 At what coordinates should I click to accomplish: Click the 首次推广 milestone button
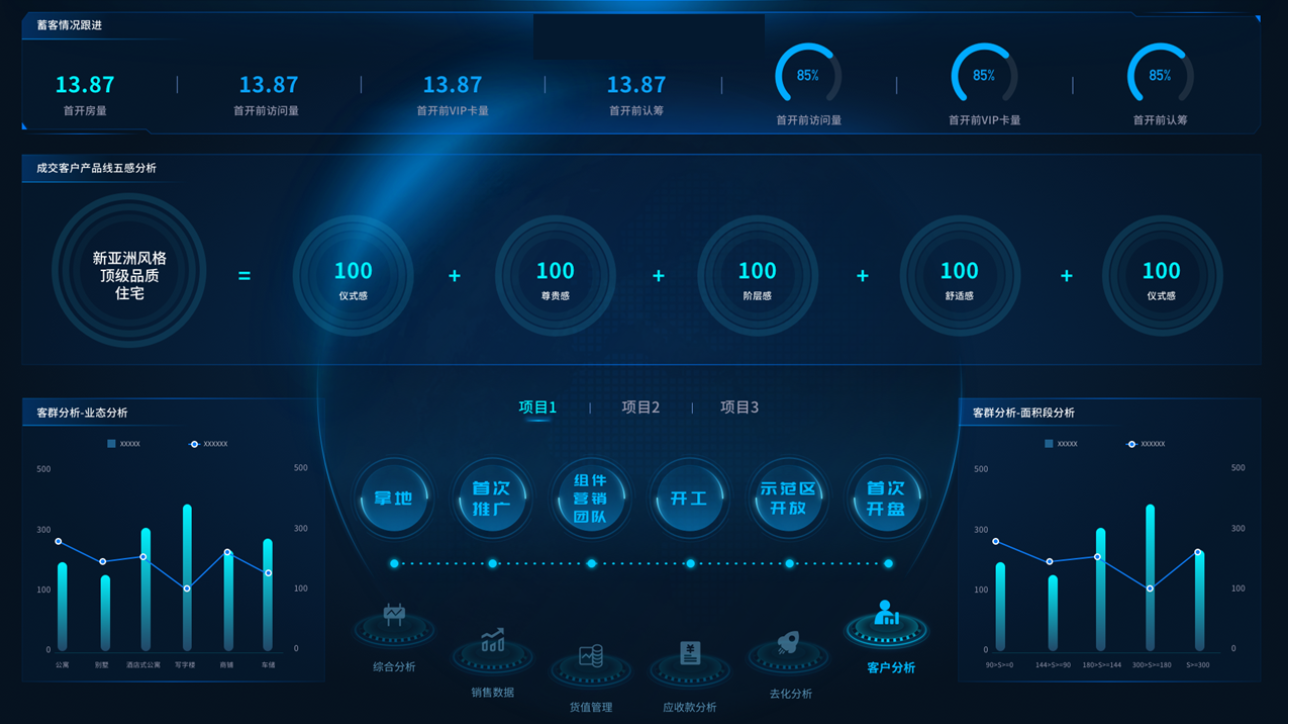pyautogui.click(x=492, y=498)
